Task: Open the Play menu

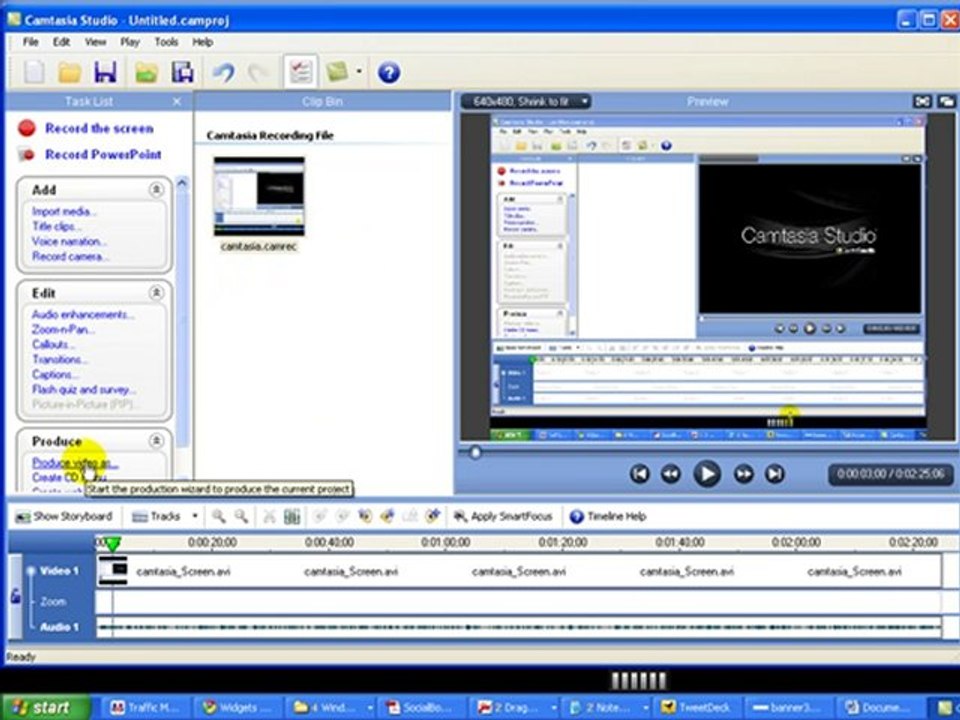Action: [130, 42]
